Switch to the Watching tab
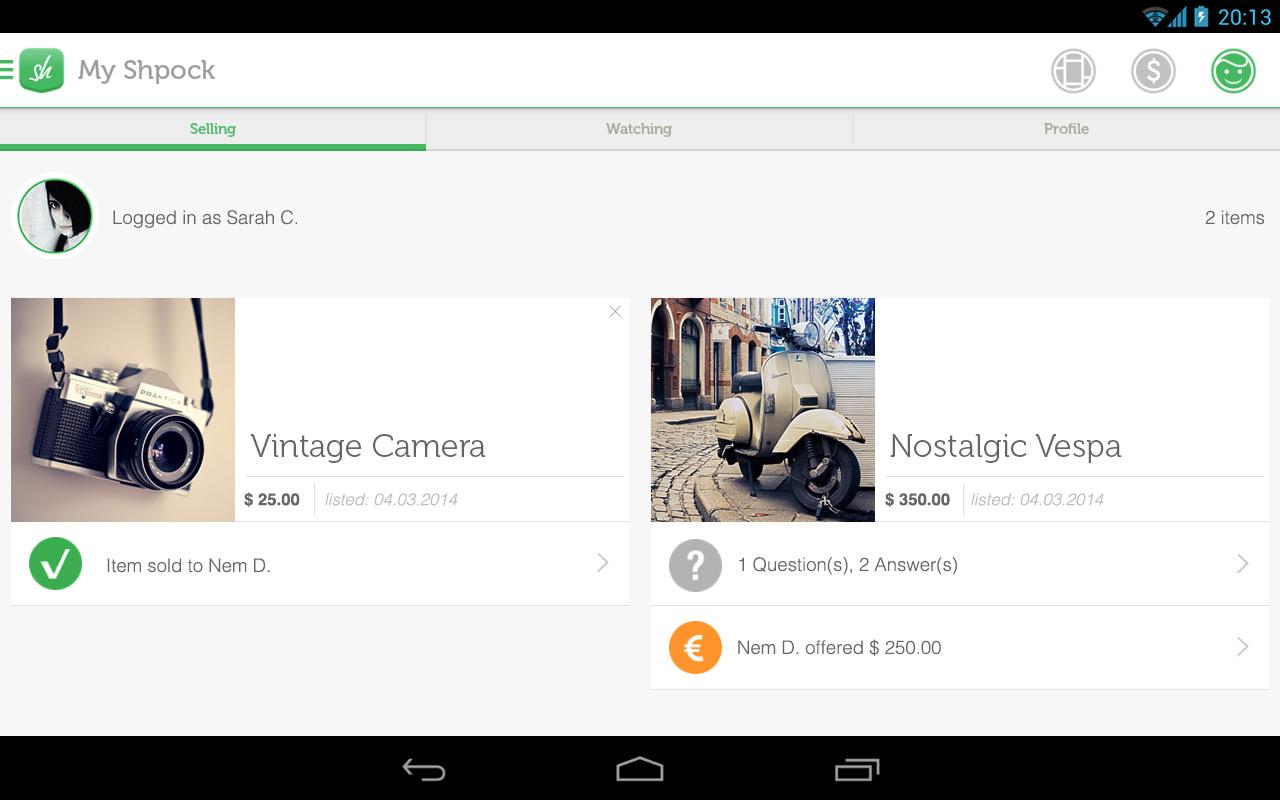This screenshot has height=800, width=1280. pyautogui.click(x=638, y=128)
